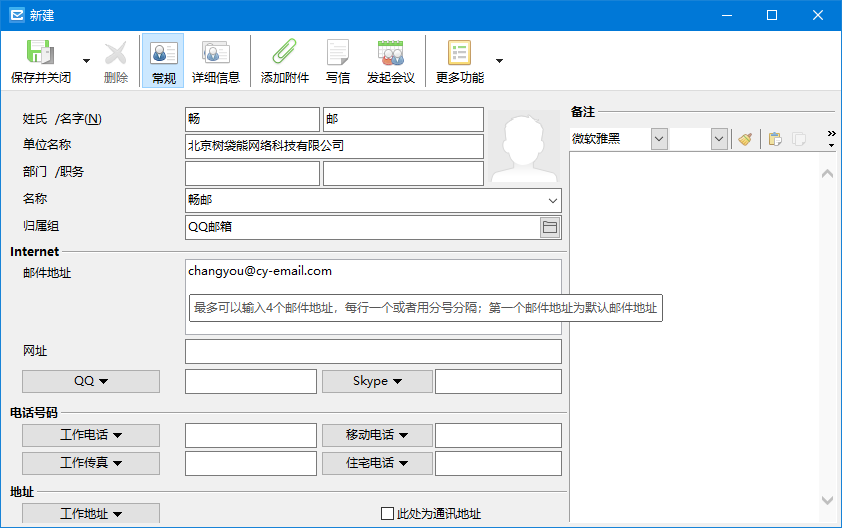Click the contact avatar photo placeholder
Viewport: 842px width, 528px height.
[524, 147]
